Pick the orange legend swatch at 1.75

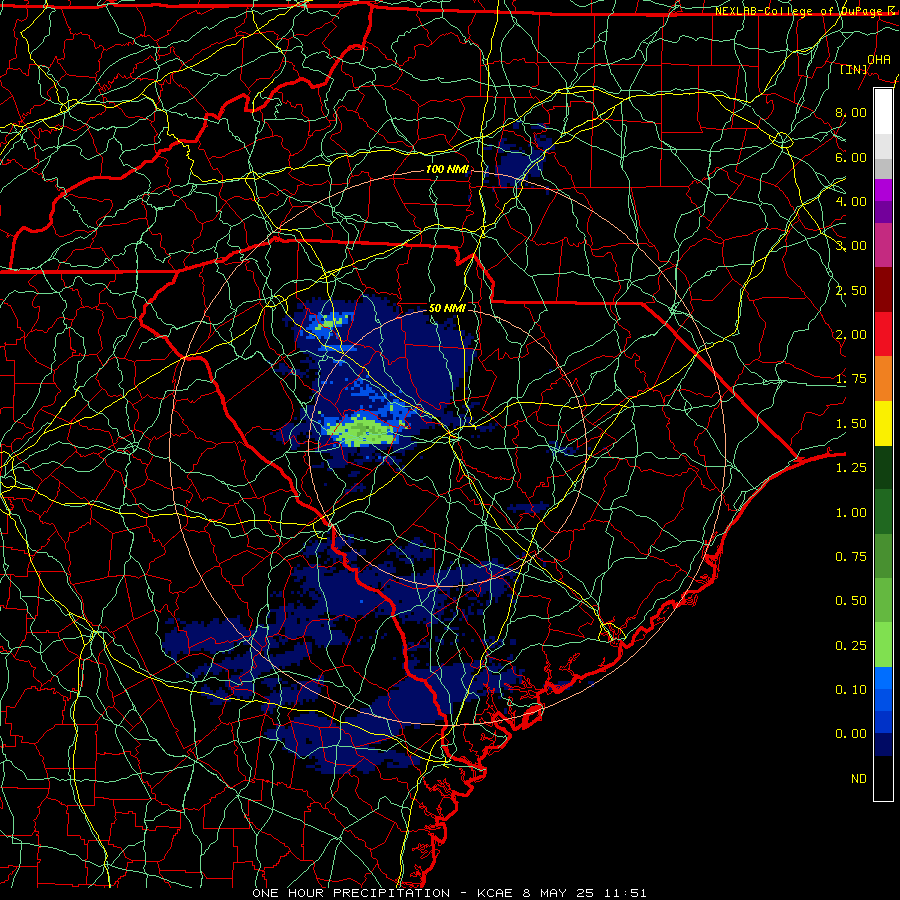click(883, 379)
